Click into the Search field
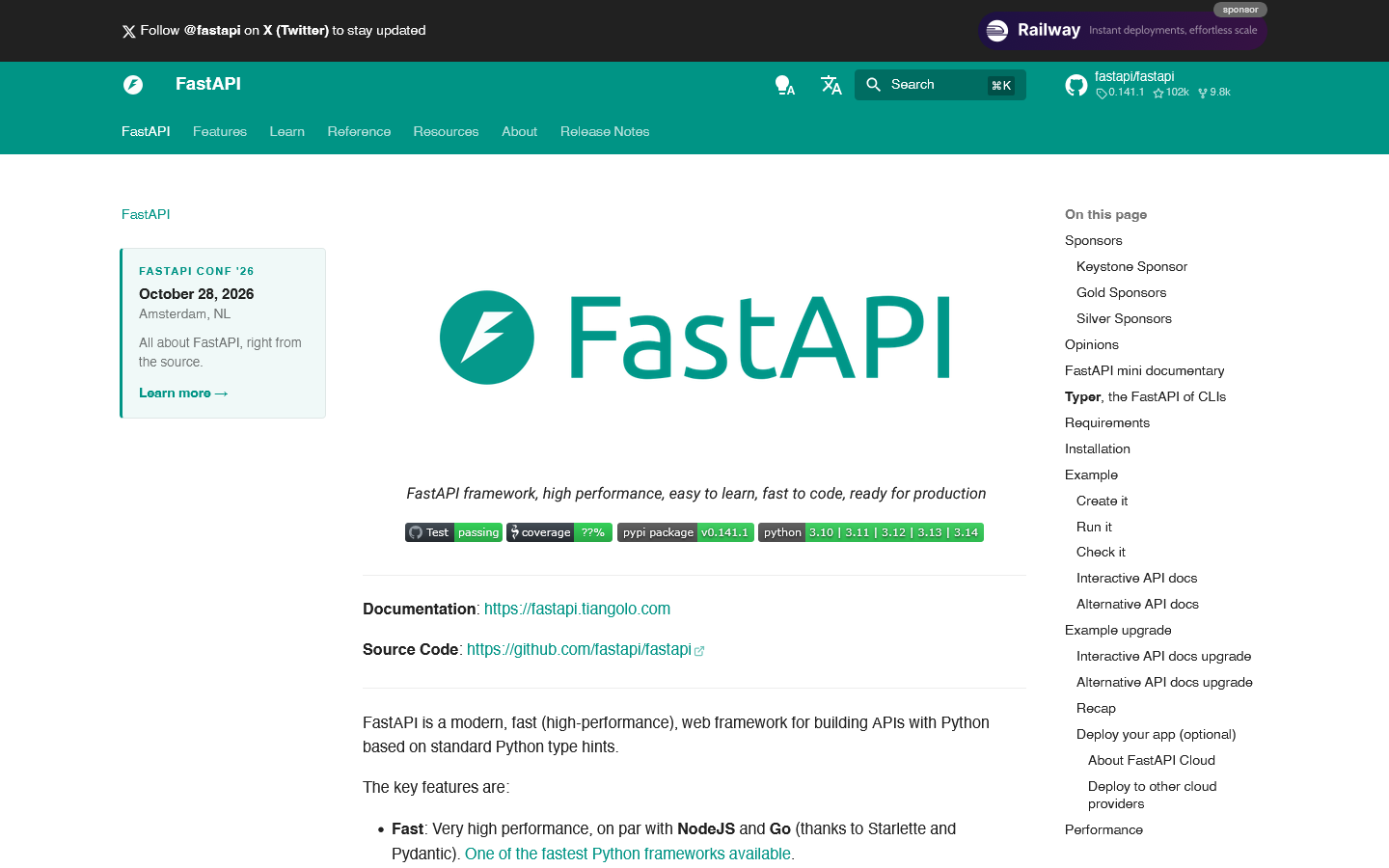The height and width of the screenshot is (868, 1389). click(x=940, y=85)
